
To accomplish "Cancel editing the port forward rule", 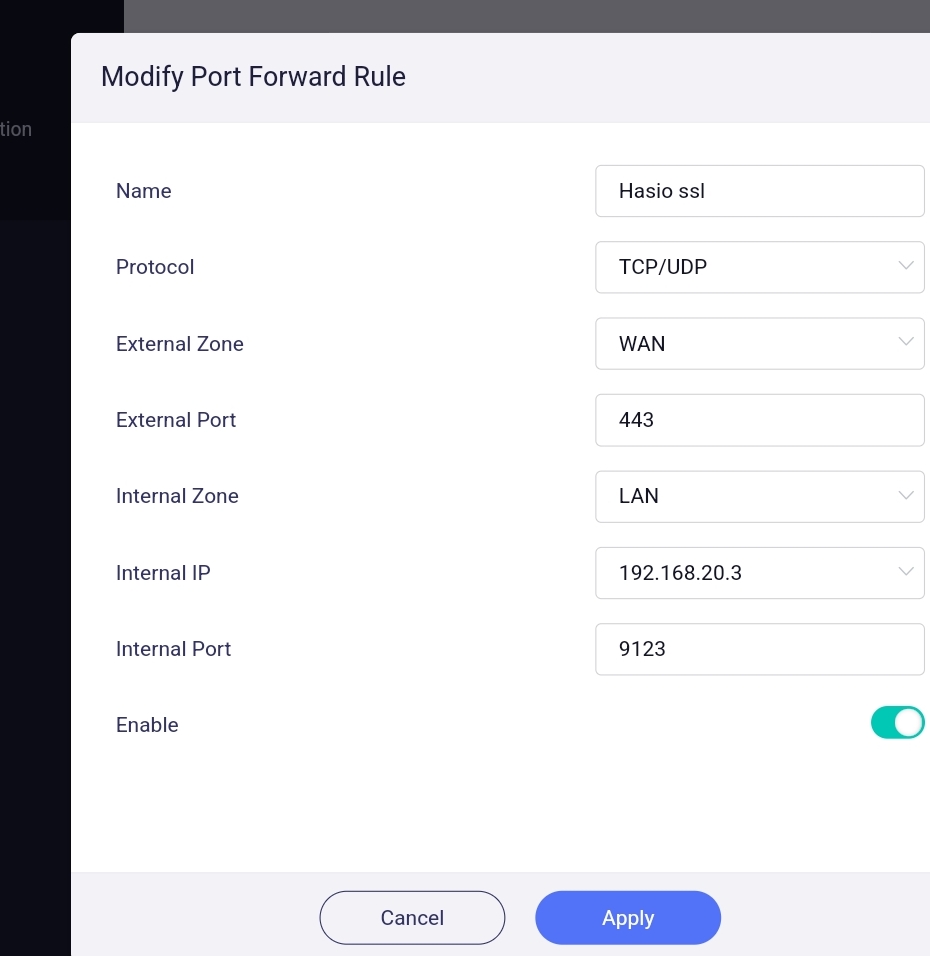I will coord(412,918).
